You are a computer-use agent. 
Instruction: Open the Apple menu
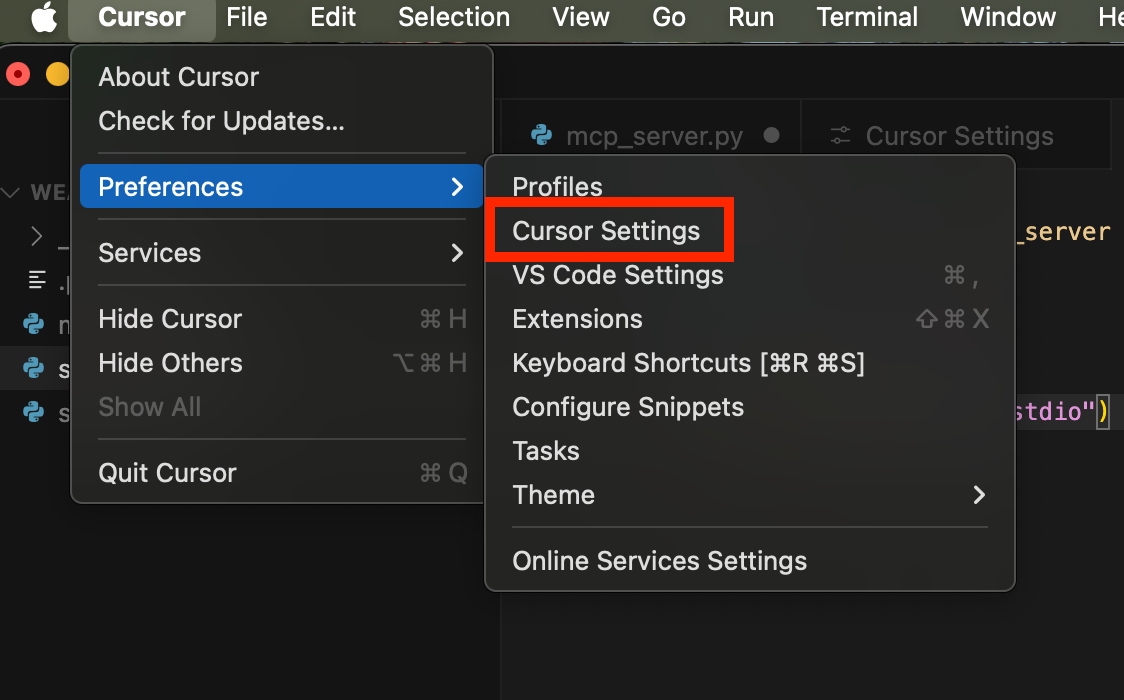coord(44,17)
